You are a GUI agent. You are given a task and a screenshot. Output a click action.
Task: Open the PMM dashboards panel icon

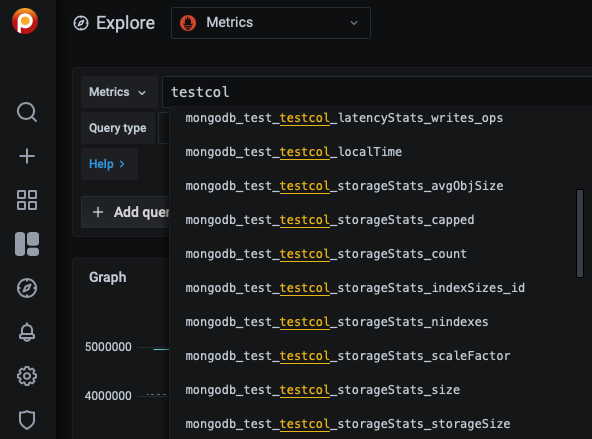(27, 244)
